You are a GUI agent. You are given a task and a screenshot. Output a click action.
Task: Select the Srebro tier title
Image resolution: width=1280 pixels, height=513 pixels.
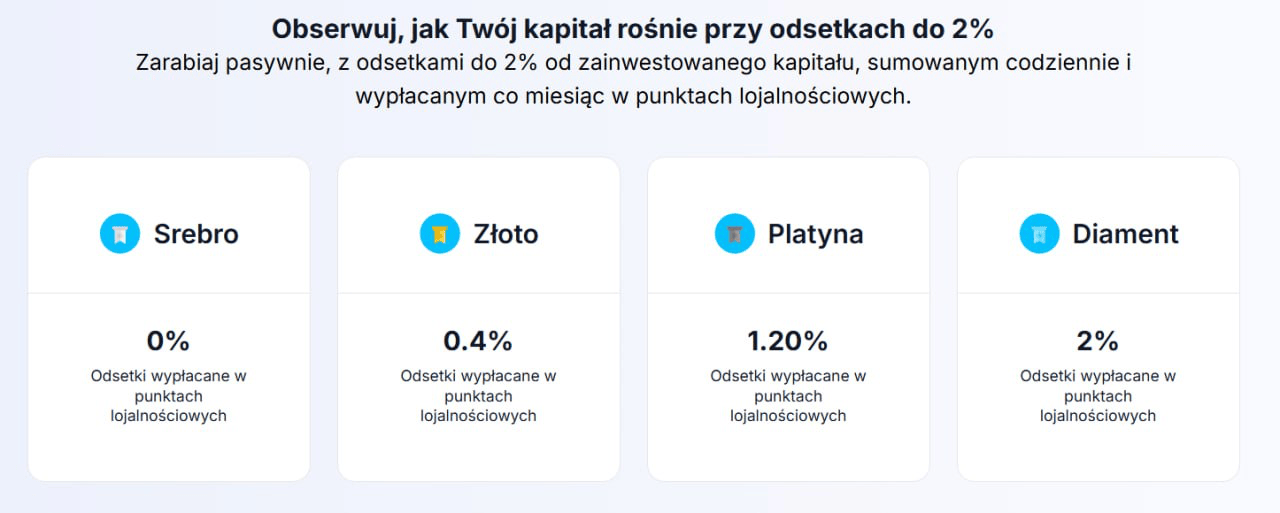[x=196, y=233]
